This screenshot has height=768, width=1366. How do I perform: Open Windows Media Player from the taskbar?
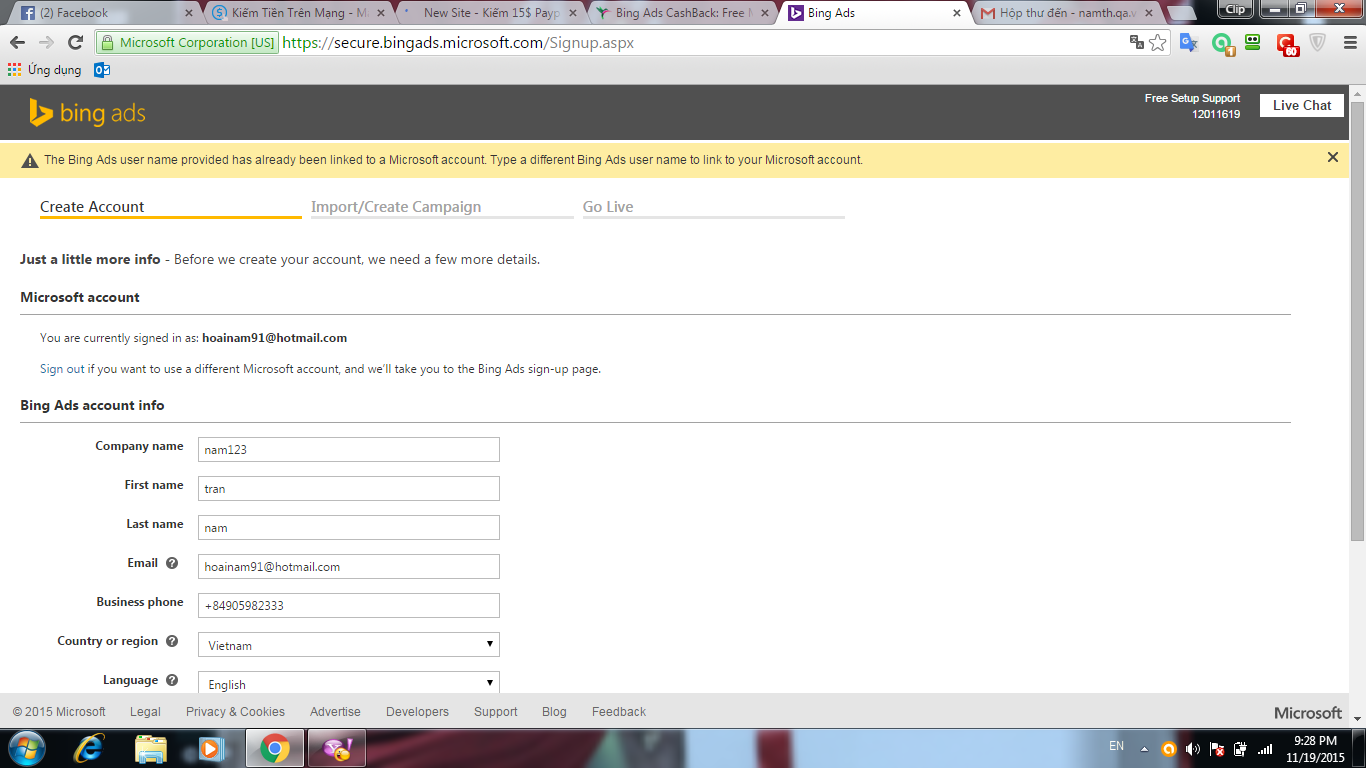coord(210,748)
